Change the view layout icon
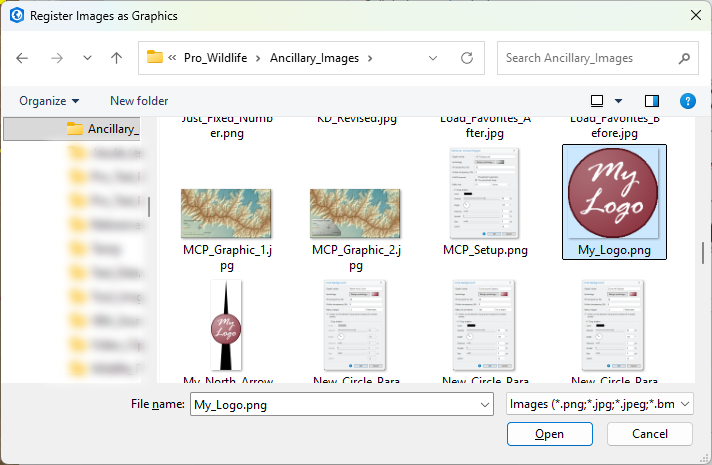 pos(597,101)
